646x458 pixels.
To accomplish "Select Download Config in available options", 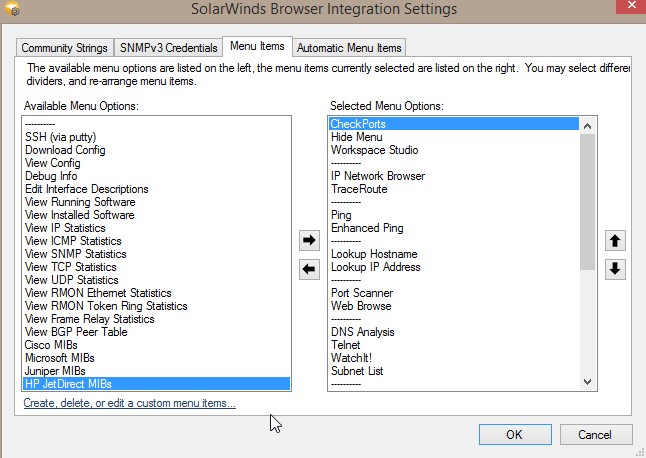I will pyautogui.click(x=157, y=150).
